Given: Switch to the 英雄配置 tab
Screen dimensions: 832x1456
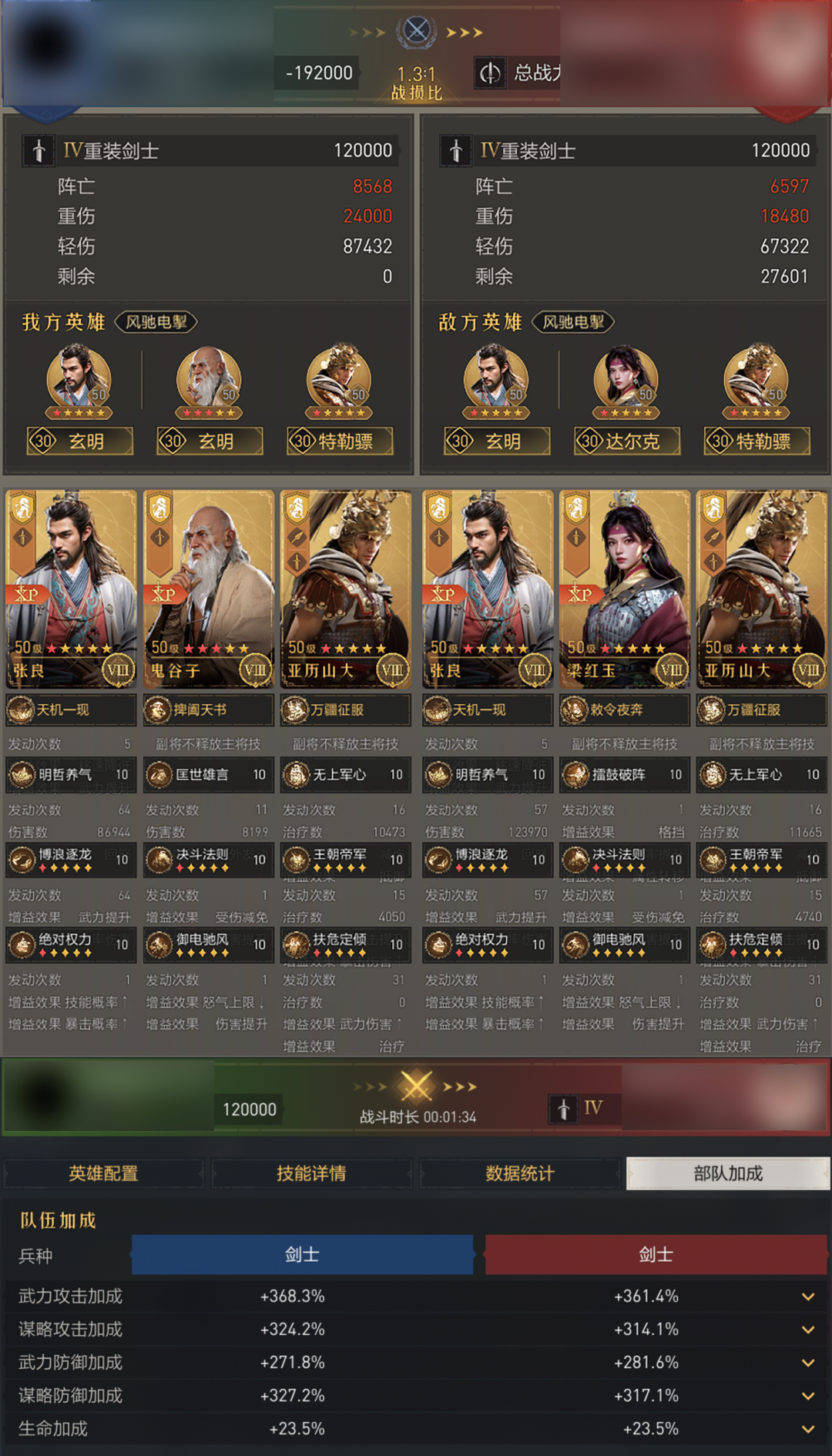Looking at the screenshot, I should pyautogui.click(x=103, y=1173).
